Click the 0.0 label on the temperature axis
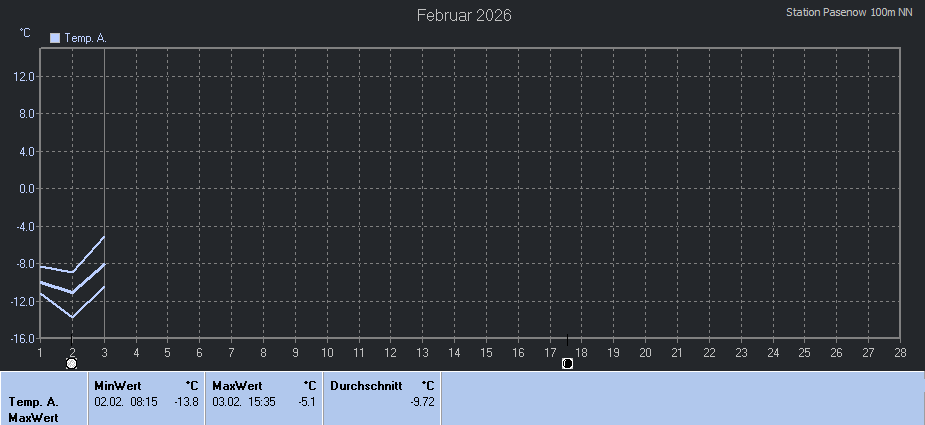Viewport: 925px width, 425px height. click(27, 189)
